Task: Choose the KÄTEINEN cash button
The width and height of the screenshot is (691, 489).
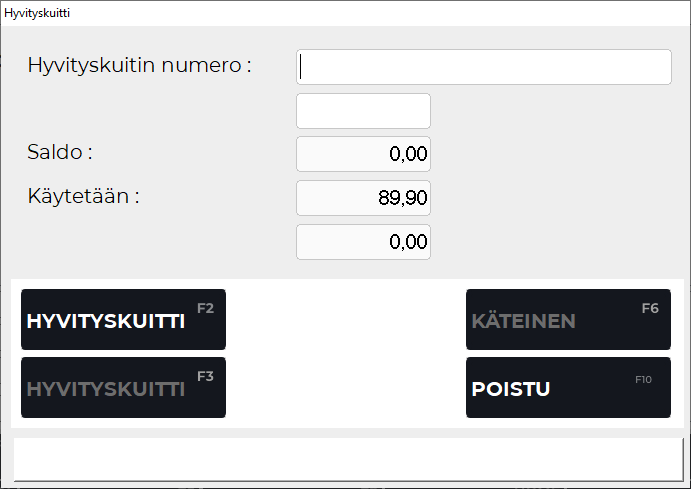Action: coord(568,320)
